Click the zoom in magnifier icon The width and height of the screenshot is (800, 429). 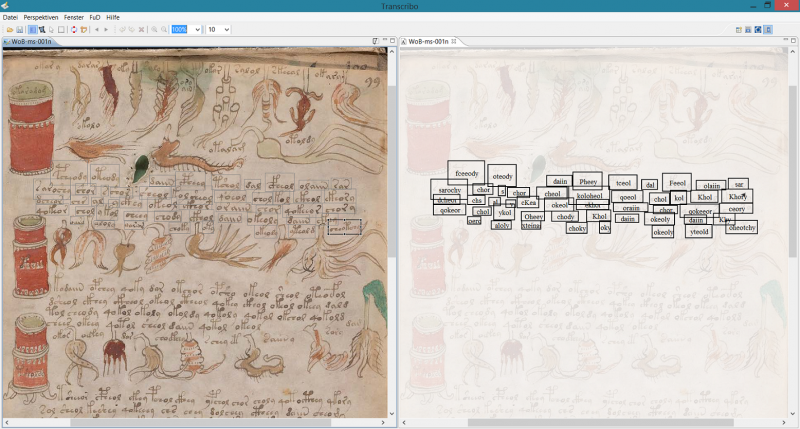[x=154, y=30]
